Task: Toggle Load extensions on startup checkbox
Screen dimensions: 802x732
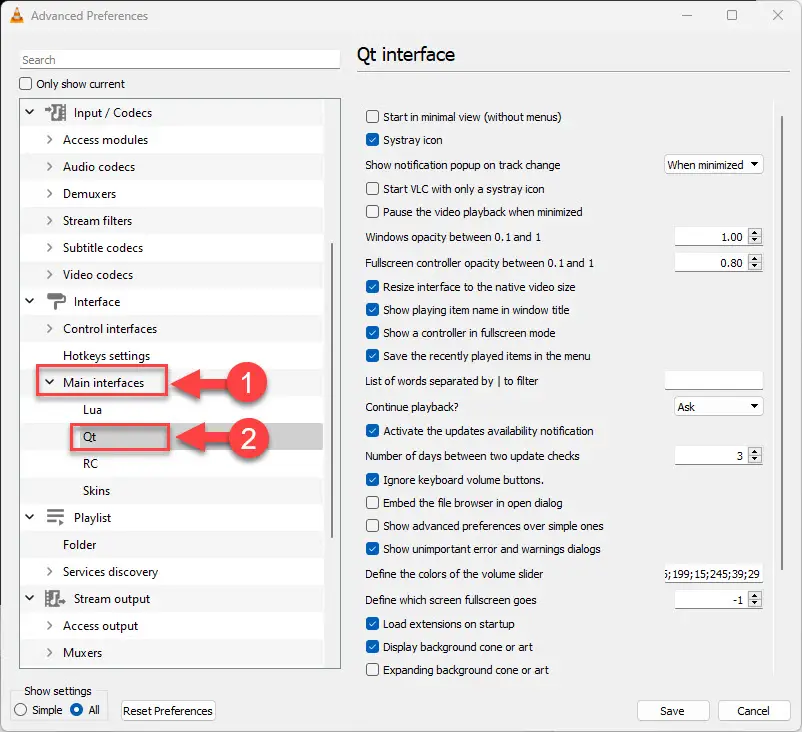Action: click(372, 624)
